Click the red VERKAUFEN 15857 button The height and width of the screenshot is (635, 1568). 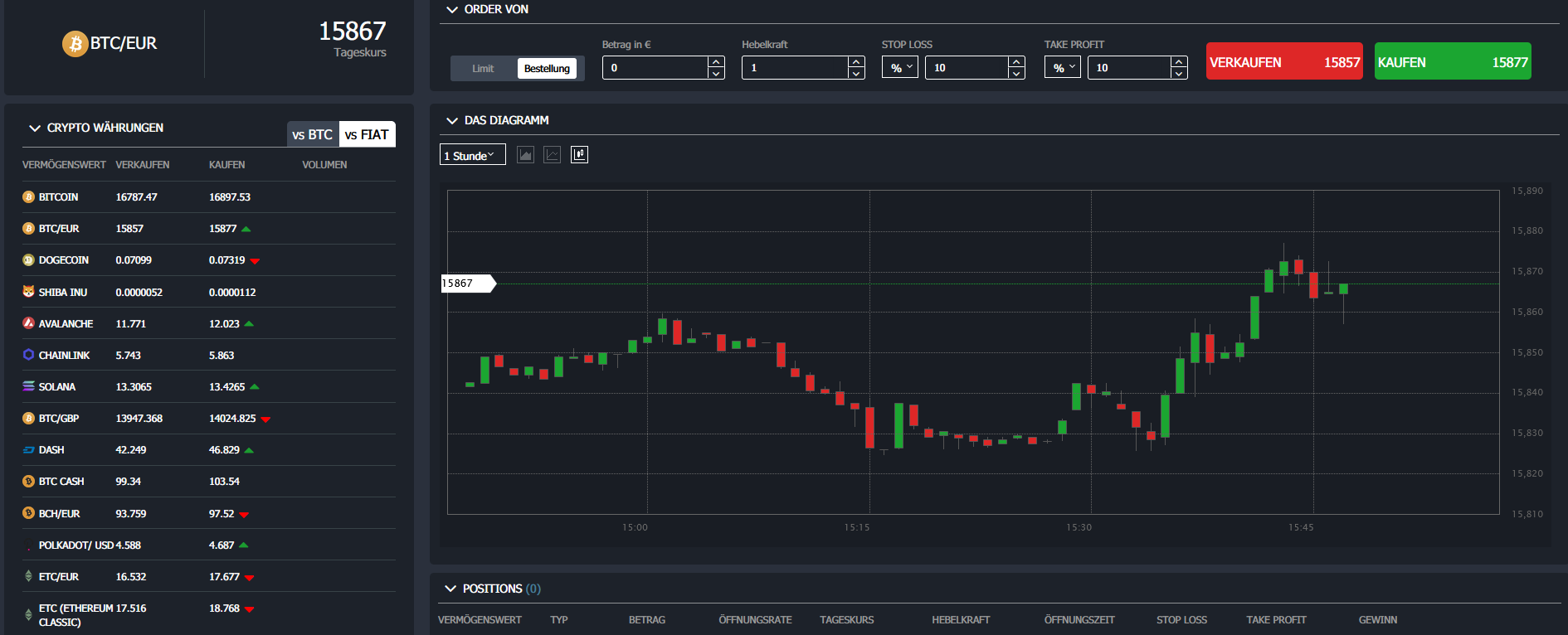click(1284, 61)
